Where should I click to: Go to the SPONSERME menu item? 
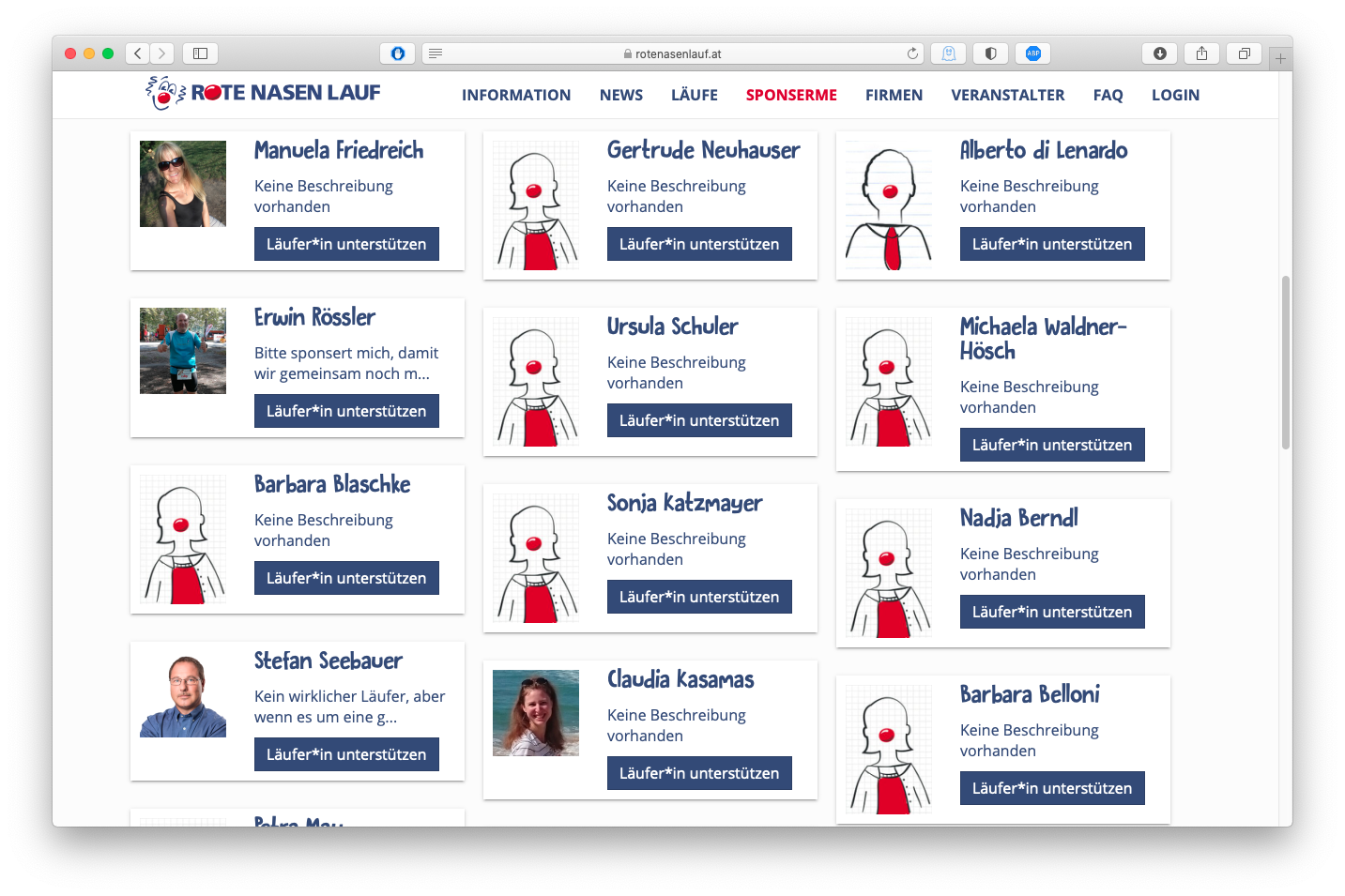791,95
